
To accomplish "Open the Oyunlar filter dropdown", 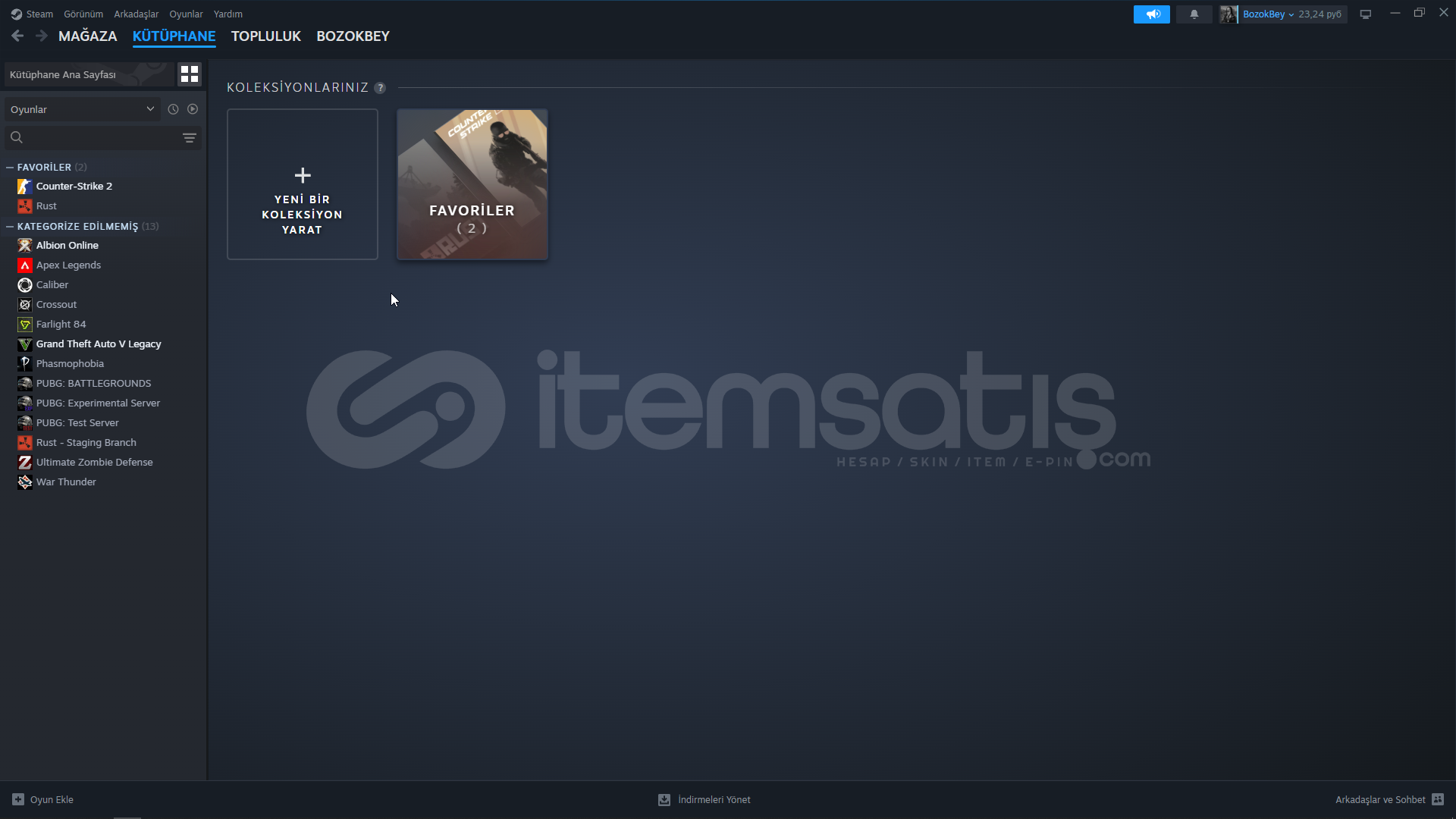I will coord(82,109).
